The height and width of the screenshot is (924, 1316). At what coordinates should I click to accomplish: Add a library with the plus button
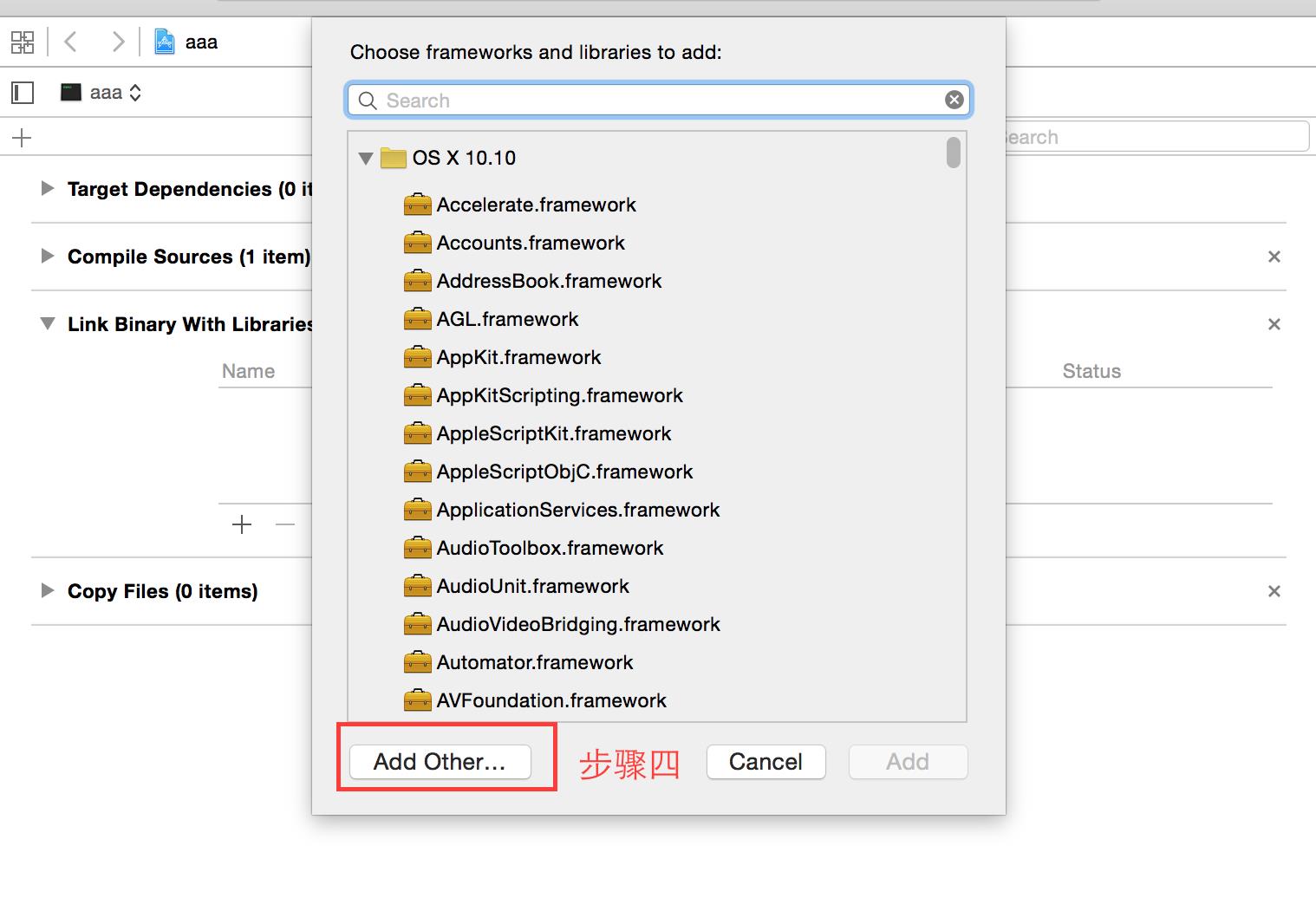coord(242,524)
